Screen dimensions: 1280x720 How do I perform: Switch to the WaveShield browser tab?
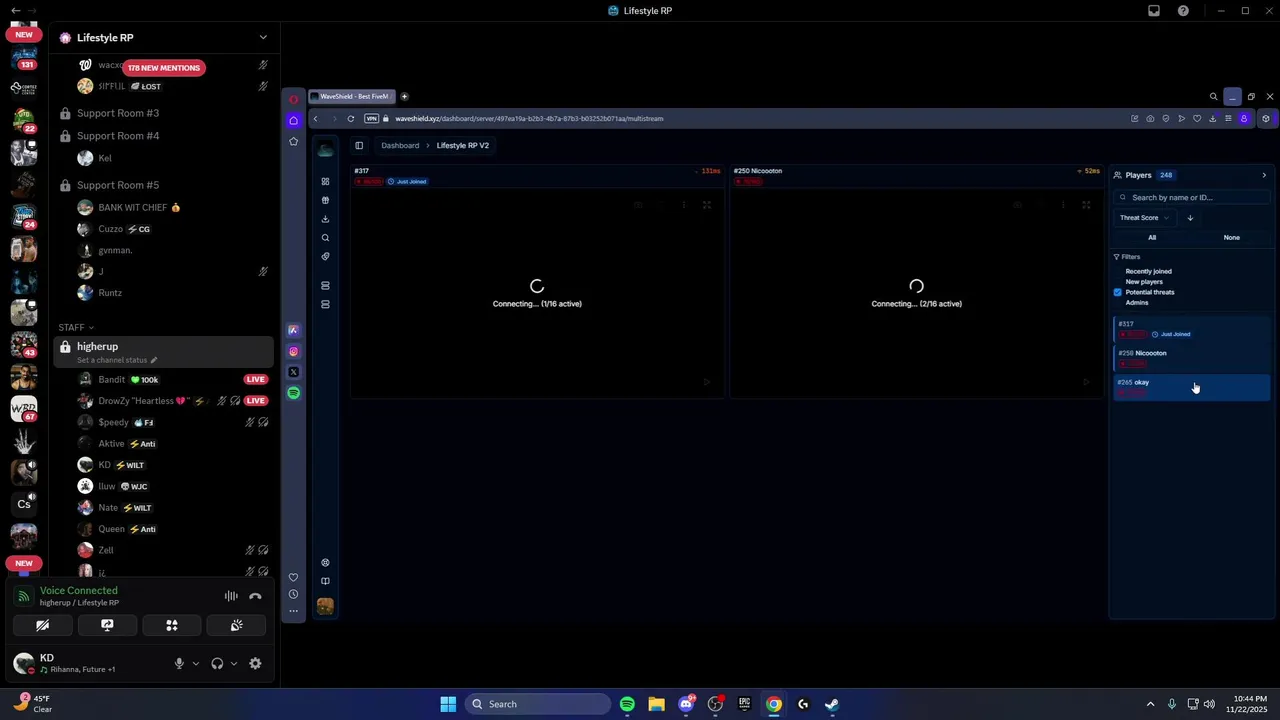352,96
